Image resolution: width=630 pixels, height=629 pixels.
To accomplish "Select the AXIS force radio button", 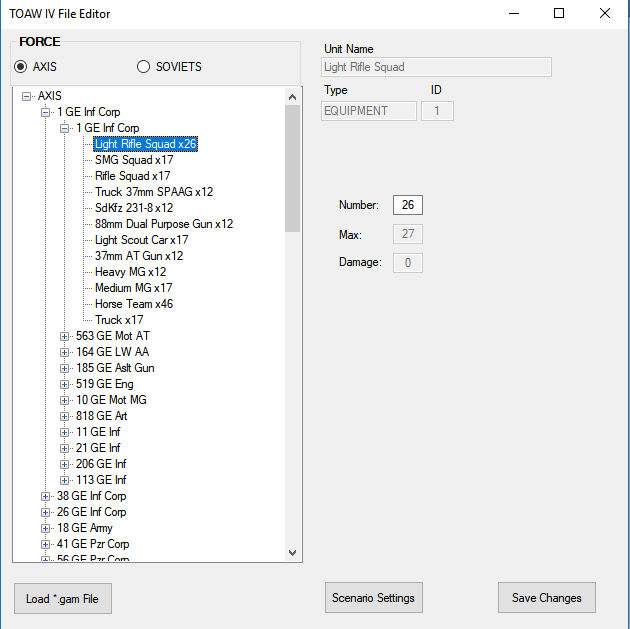I will click(x=20, y=66).
